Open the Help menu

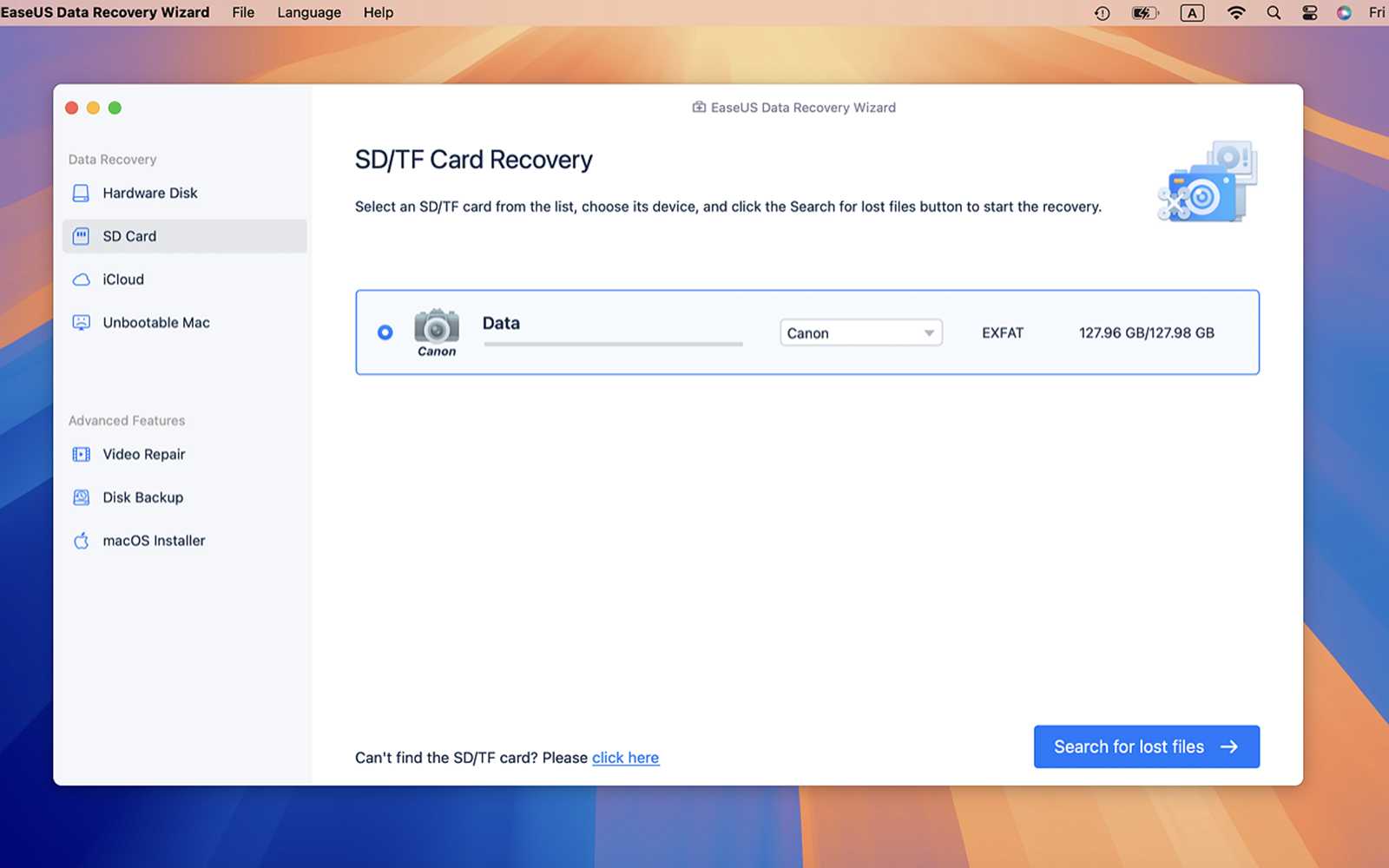378,12
